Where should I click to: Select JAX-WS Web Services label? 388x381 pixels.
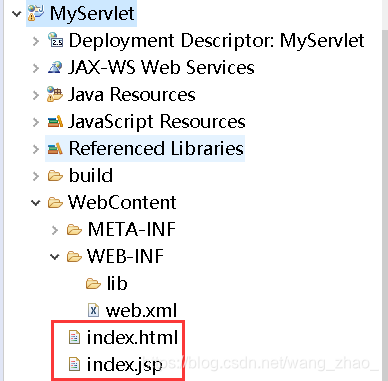[x=161, y=68]
